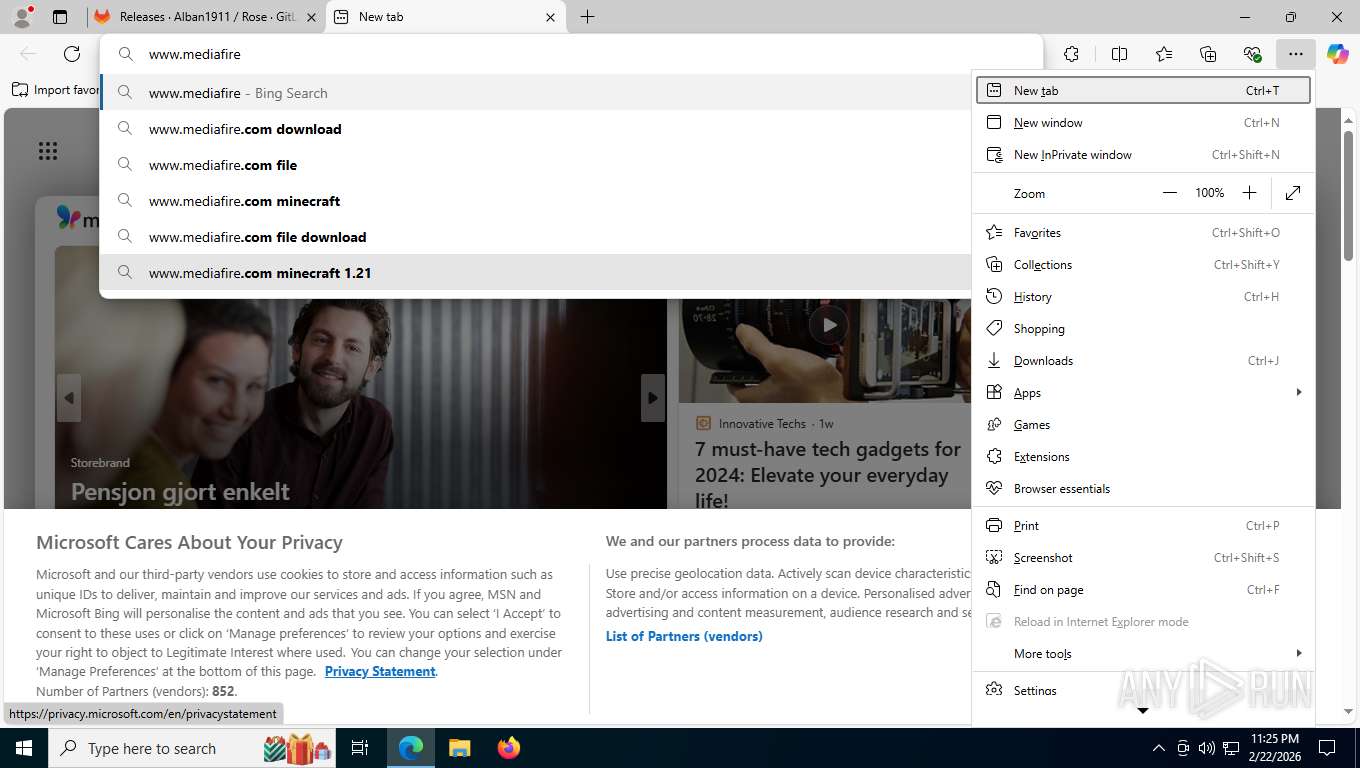The image size is (1360, 768).
Task: Click 'Find on page' menu entry
Action: [1143, 589]
